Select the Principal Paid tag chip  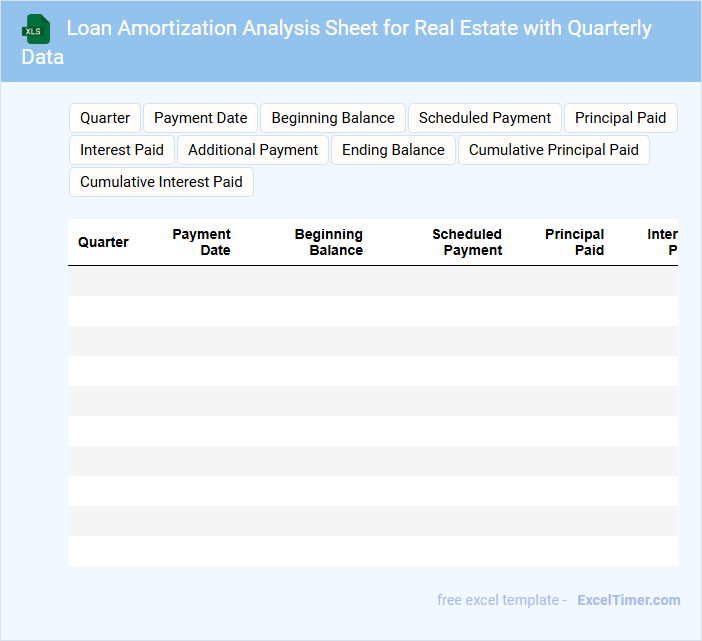coord(621,118)
